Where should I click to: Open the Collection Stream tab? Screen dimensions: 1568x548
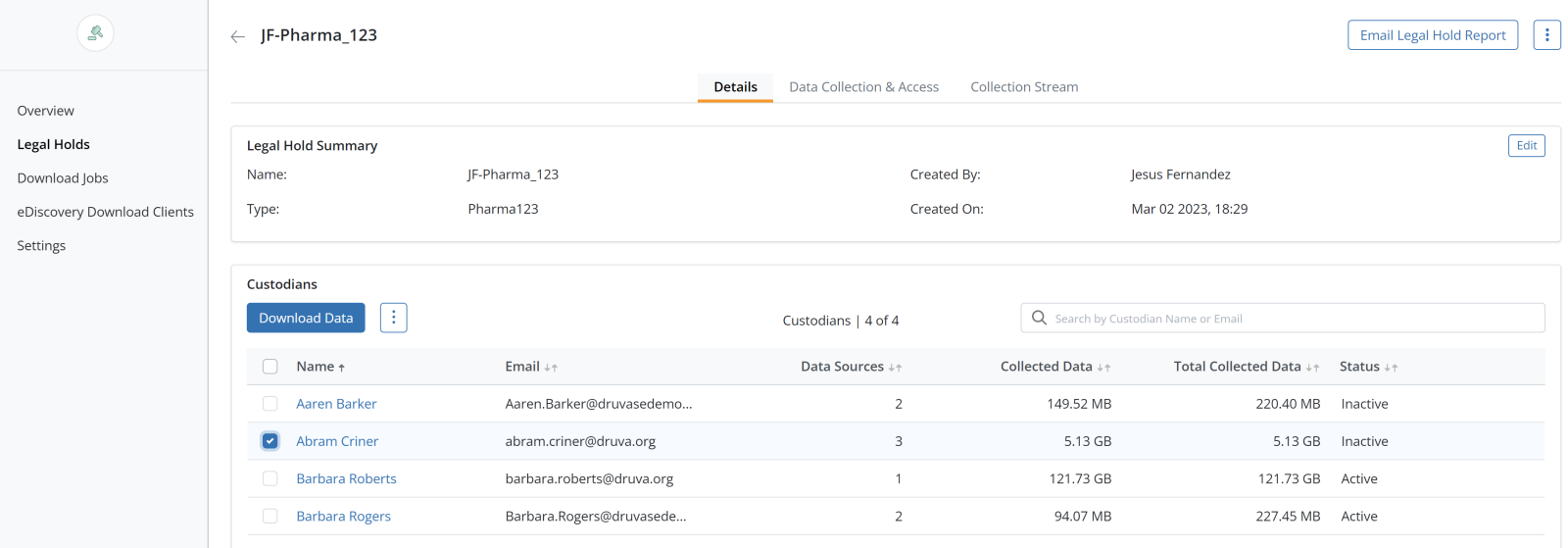pos(1024,87)
